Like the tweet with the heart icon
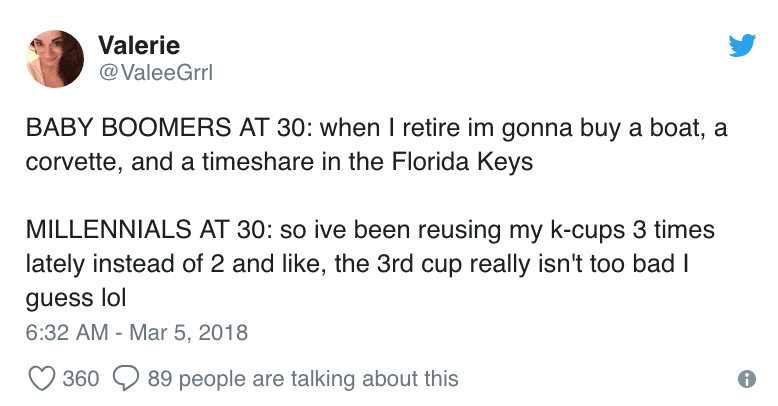This screenshot has width=778, height=406. [x=41, y=379]
